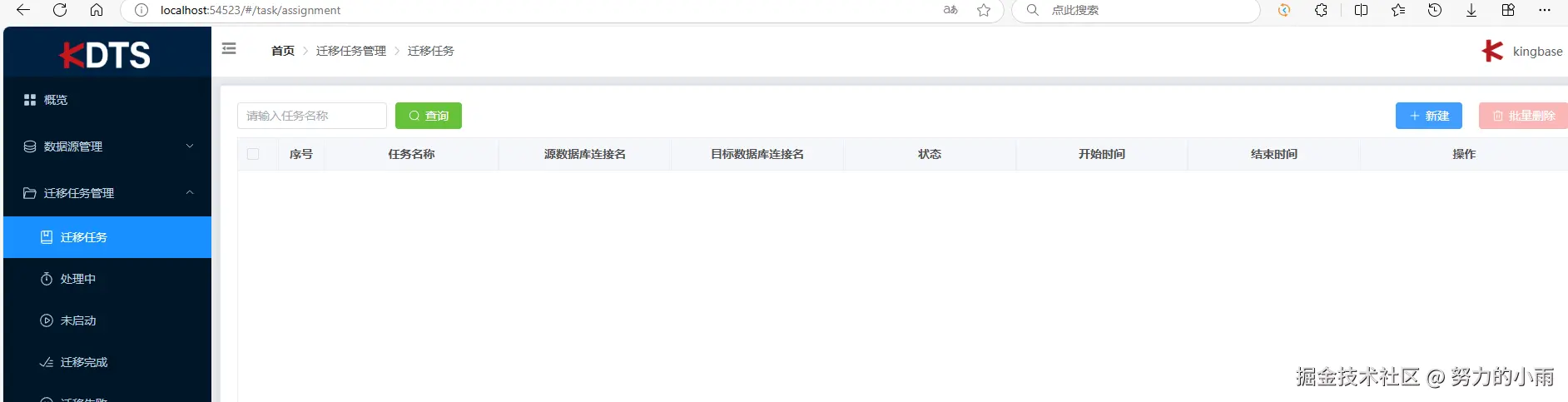
Task: Click the 点此搜索 browser search box
Action: coord(1136,10)
